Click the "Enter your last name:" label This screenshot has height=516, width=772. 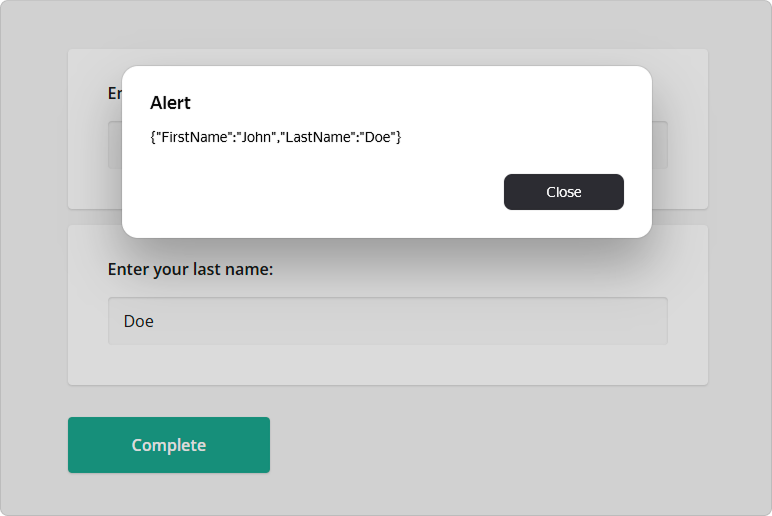point(190,269)
